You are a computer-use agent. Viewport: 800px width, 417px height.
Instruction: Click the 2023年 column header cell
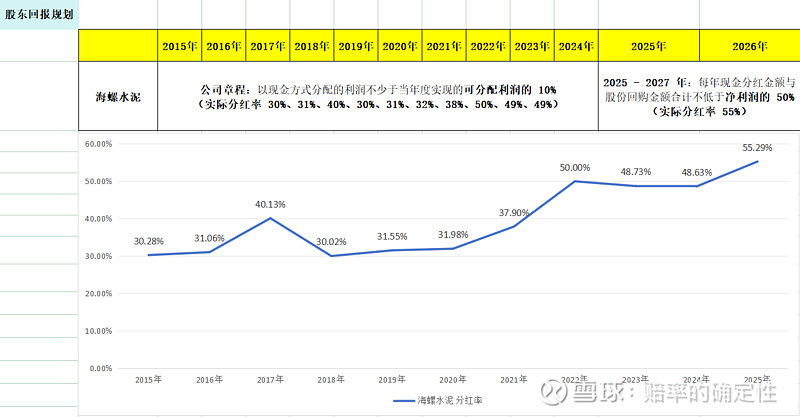coord(532,46)
